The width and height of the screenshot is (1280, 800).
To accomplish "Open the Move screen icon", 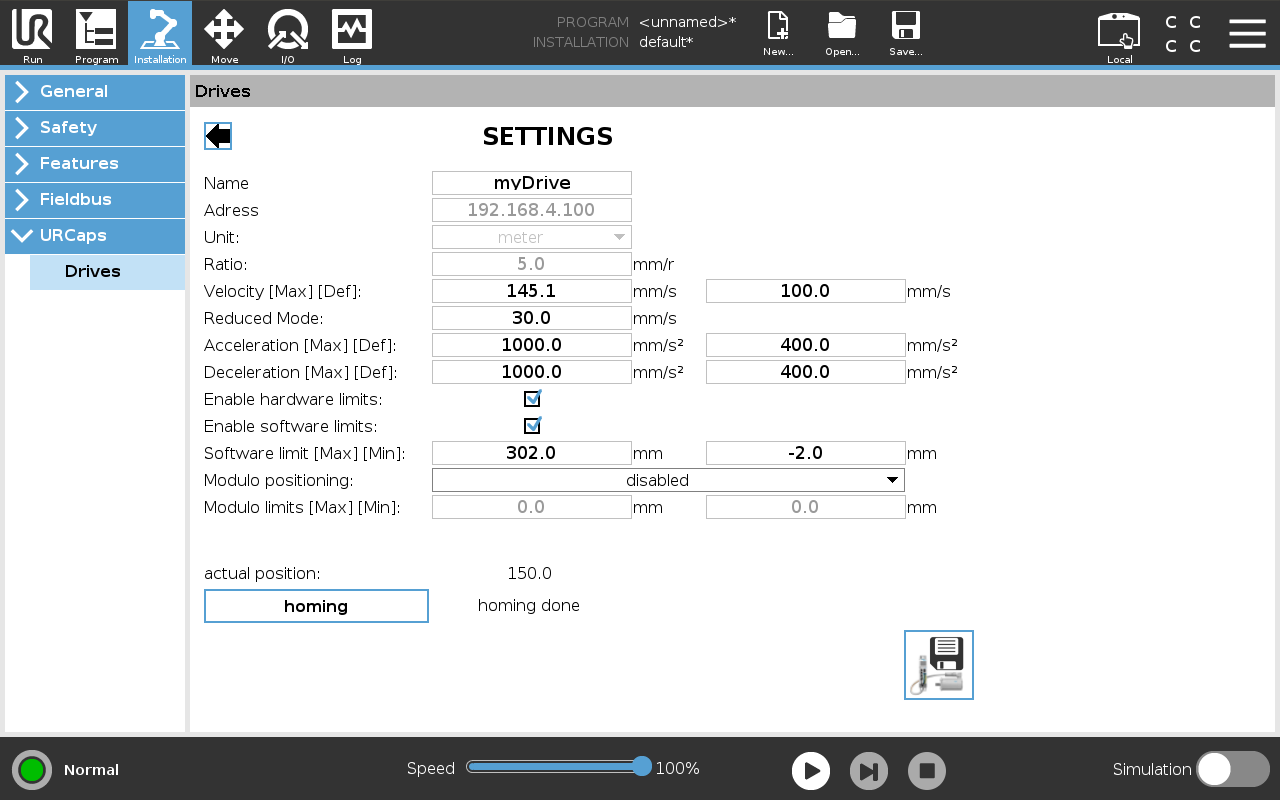I will (x=224, y=35).
